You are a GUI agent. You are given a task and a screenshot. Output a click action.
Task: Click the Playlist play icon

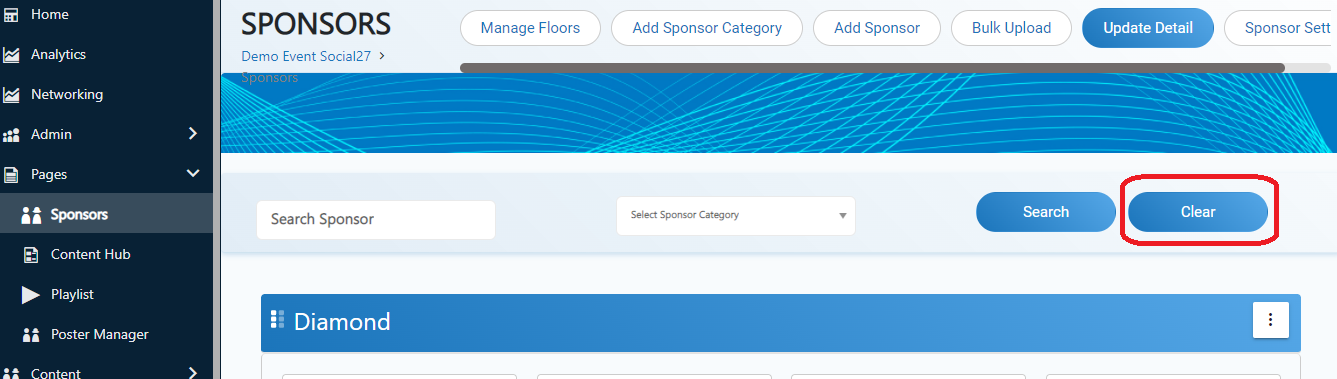[32, 295]
